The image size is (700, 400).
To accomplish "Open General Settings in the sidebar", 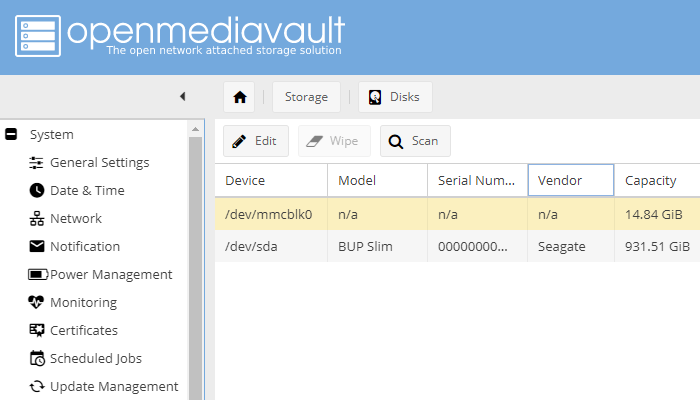I will coord(99,163).
